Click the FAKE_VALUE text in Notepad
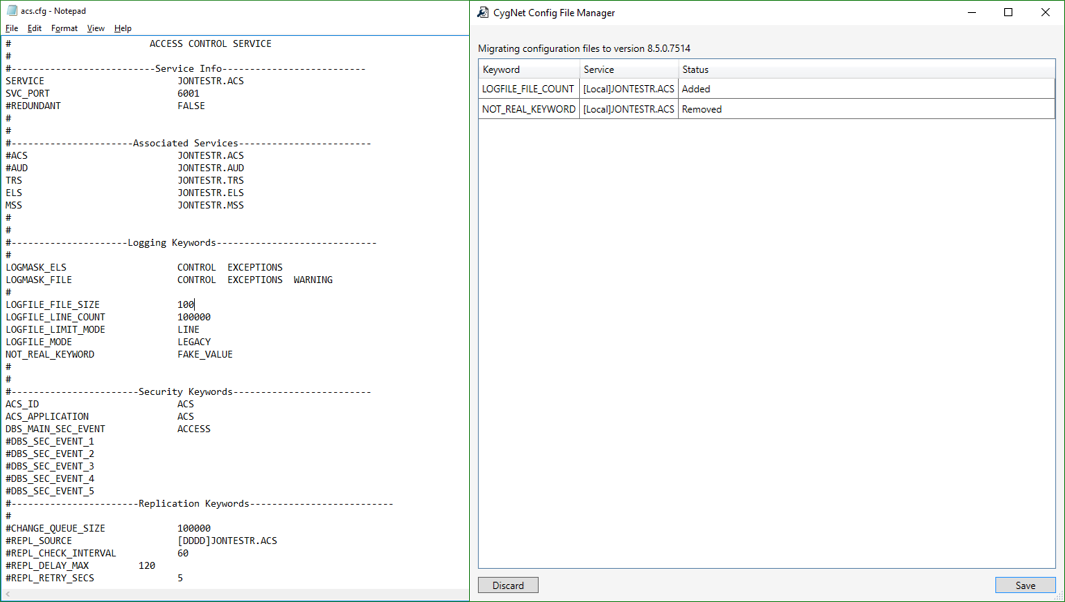 [205, 354]
